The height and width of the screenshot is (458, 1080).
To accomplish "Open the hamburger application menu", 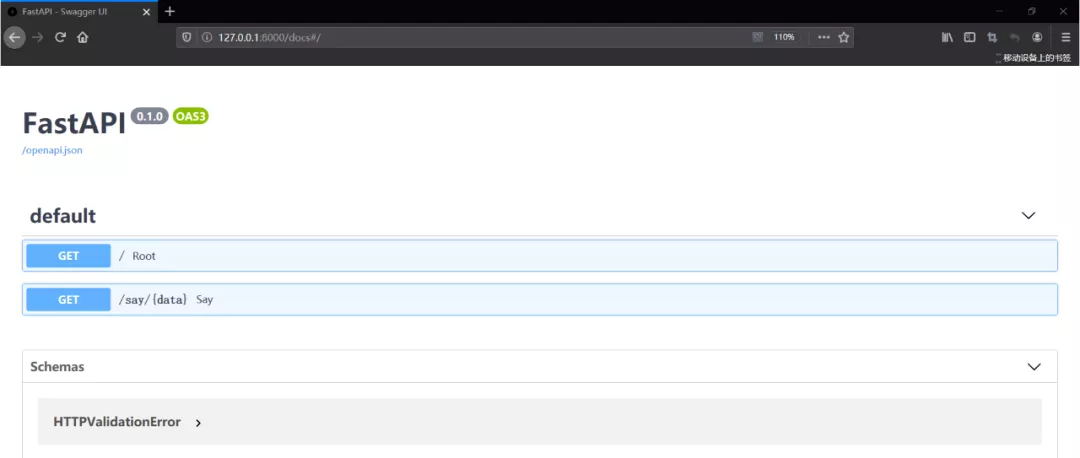I will (1066, 37).
